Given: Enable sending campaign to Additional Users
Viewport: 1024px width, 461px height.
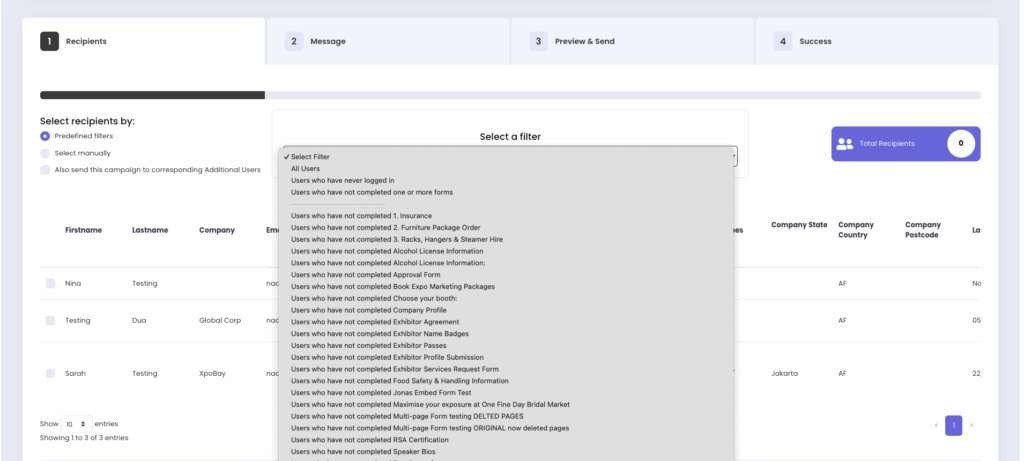Looking at the screenshot, I should coord(45,170).
